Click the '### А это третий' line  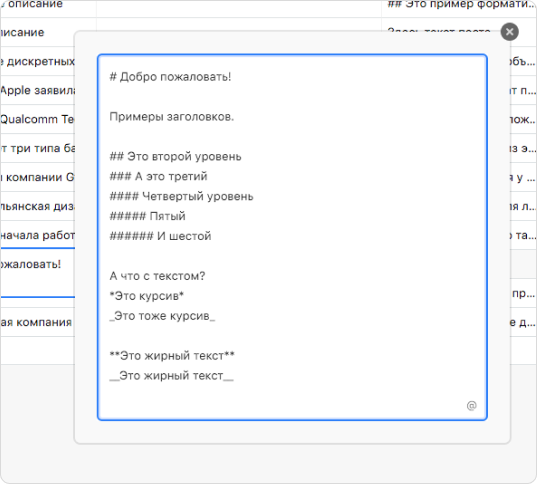[x=158, y=176]
